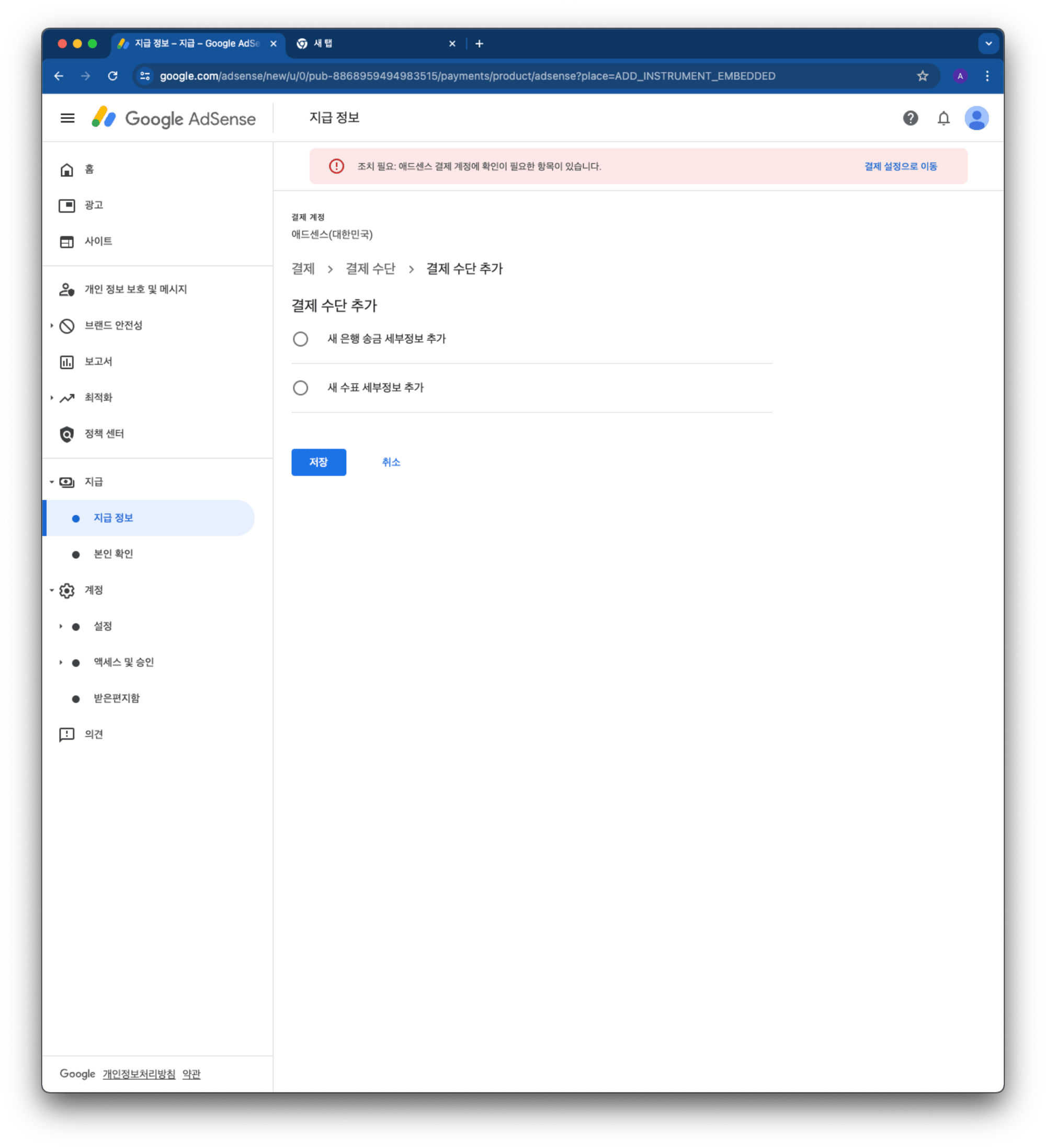Expand 액세스 및 승인 submenu arrow
This screenshot has height=1148, width=1046.
click(61, 662)
